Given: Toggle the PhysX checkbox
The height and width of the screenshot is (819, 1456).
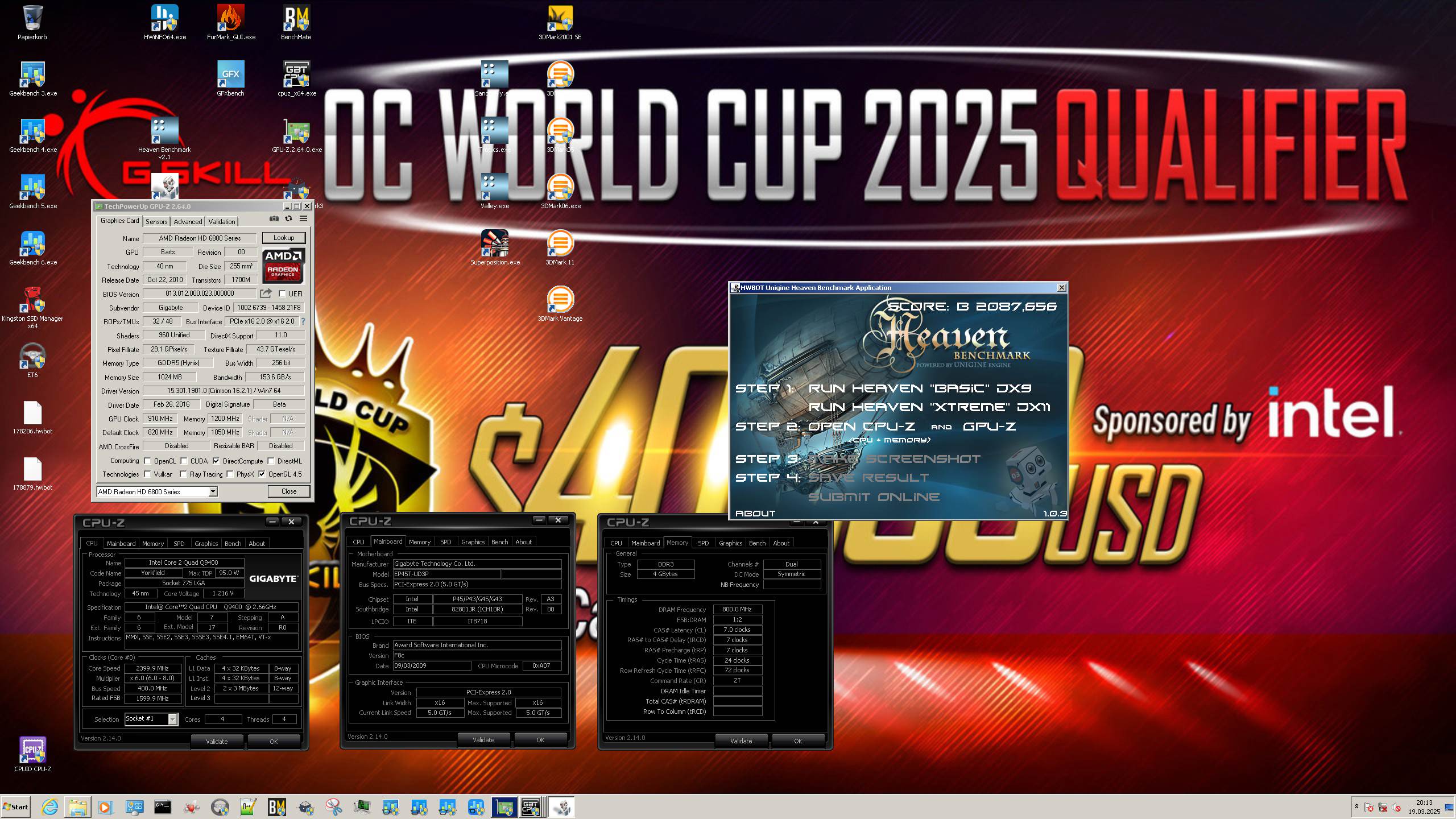Looking at the screenshot, I should click(x=230, y=474).
